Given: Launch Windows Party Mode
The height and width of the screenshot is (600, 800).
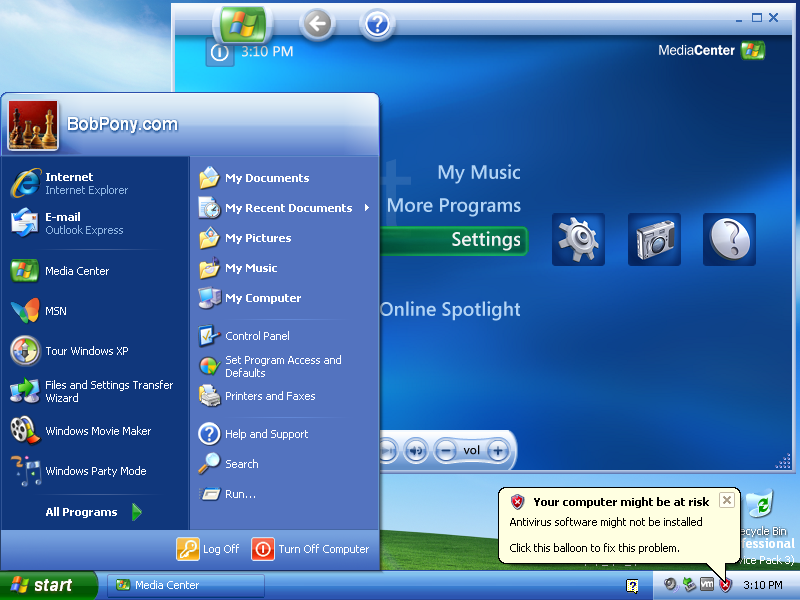Looking at the screenshot, I should [x=95, y=471].
